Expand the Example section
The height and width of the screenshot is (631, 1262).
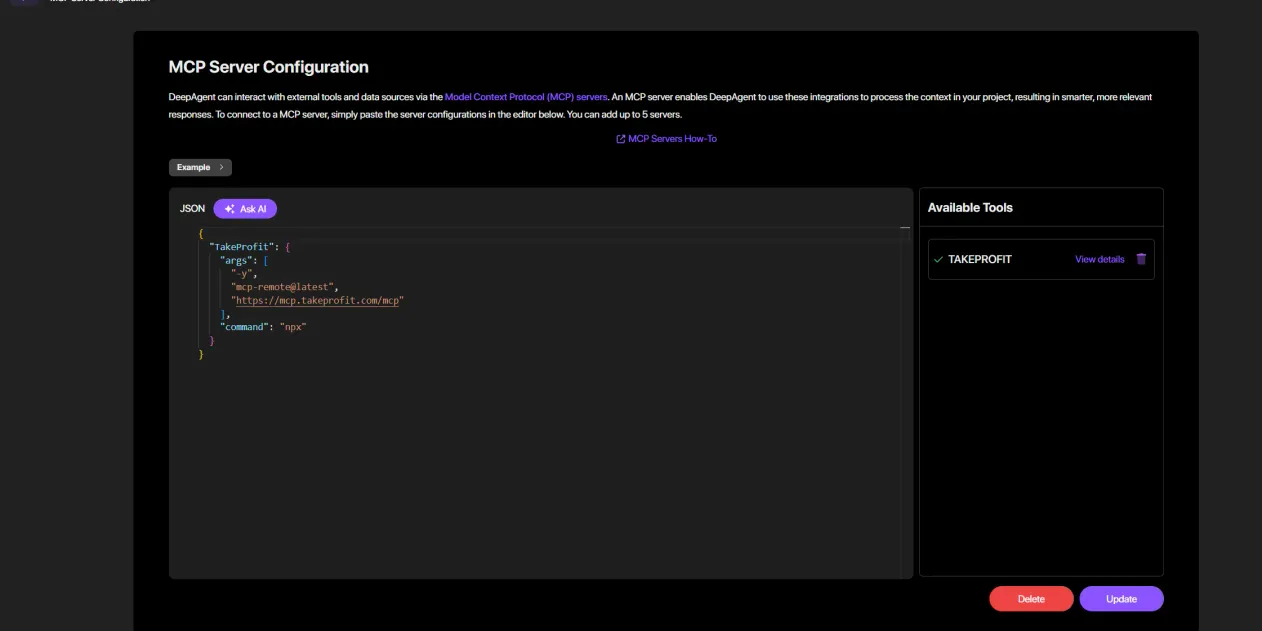tap(200, 167)
